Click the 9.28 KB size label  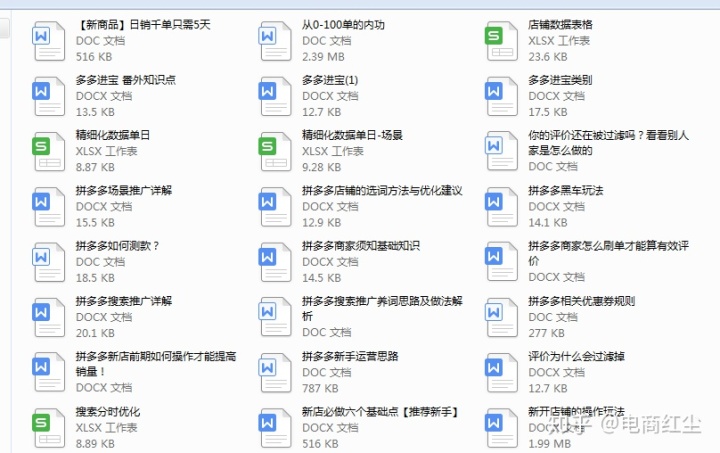[321, 168]
